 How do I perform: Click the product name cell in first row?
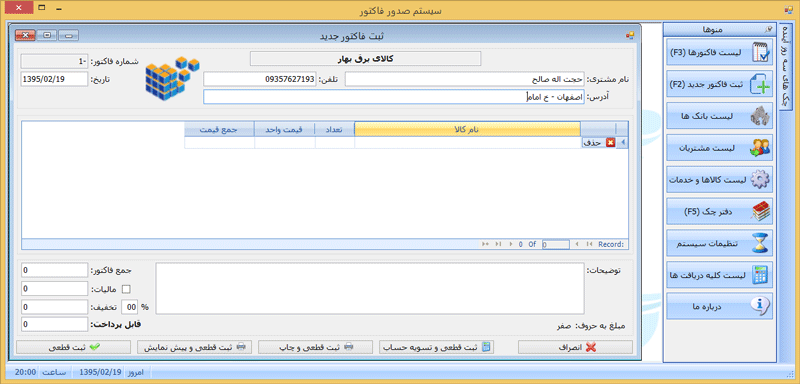tap(467, 143)
